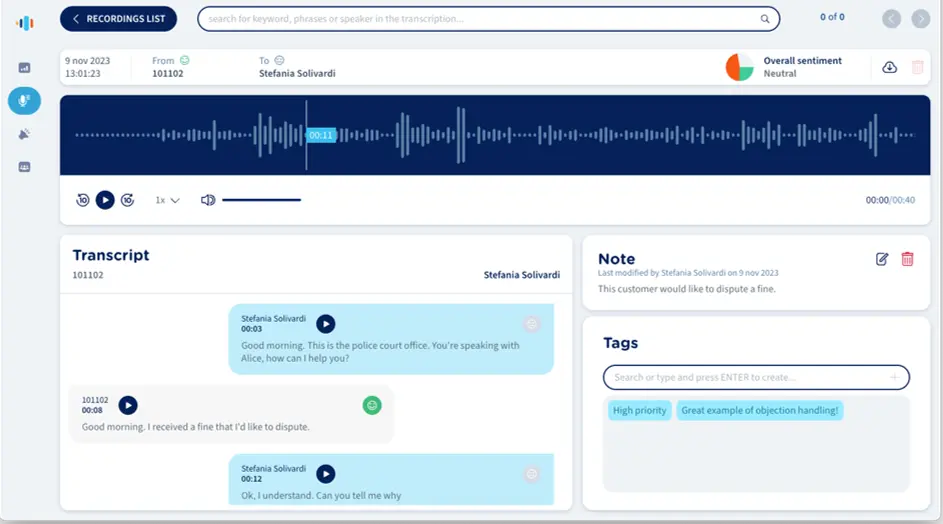943x524 pixels.
Task: Mute the audio with speaker icon
Action: [208, 200]
